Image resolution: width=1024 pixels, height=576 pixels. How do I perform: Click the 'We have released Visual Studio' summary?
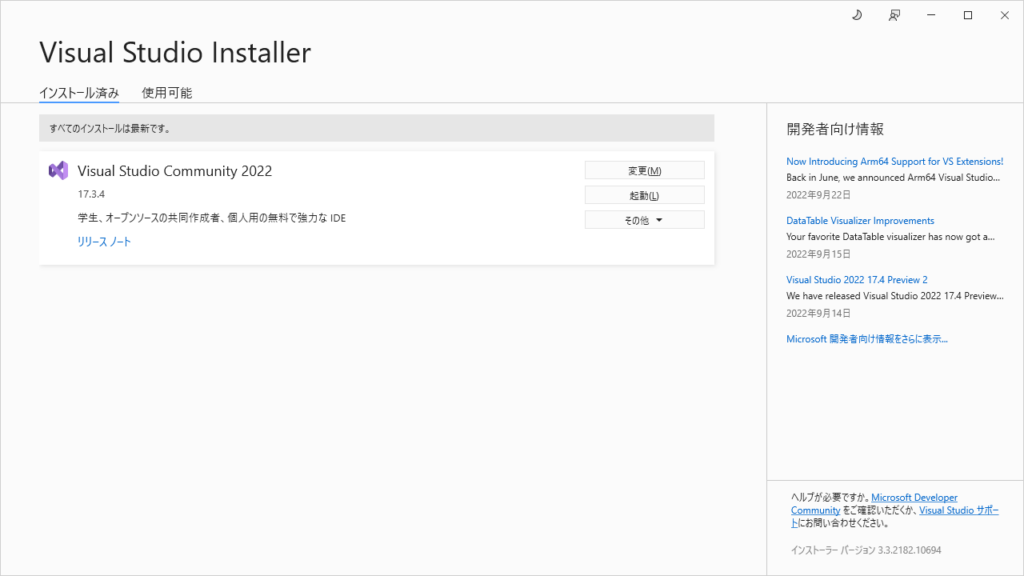[x=895, y=296]
